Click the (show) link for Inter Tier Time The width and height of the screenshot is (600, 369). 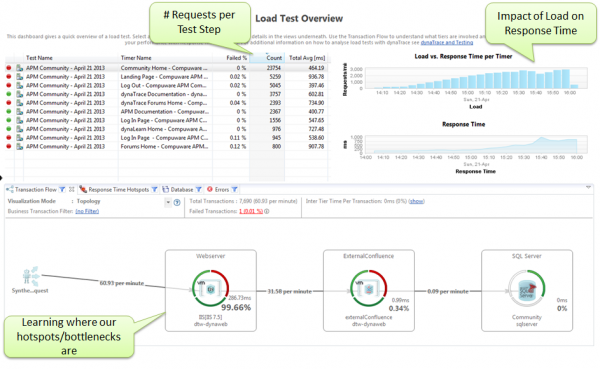[416, 201]
